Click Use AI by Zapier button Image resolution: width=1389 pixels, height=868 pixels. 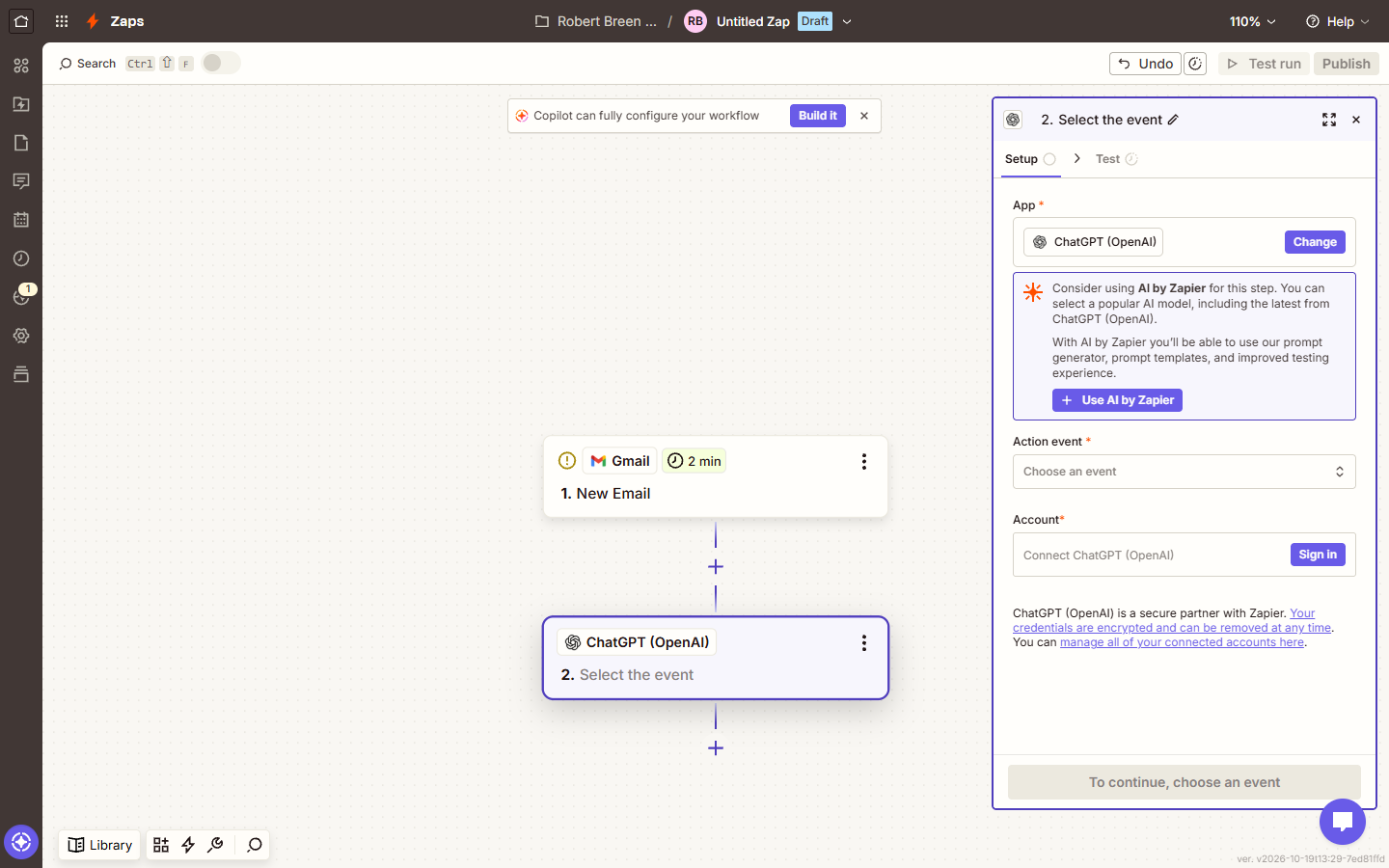coord(1117,400)
